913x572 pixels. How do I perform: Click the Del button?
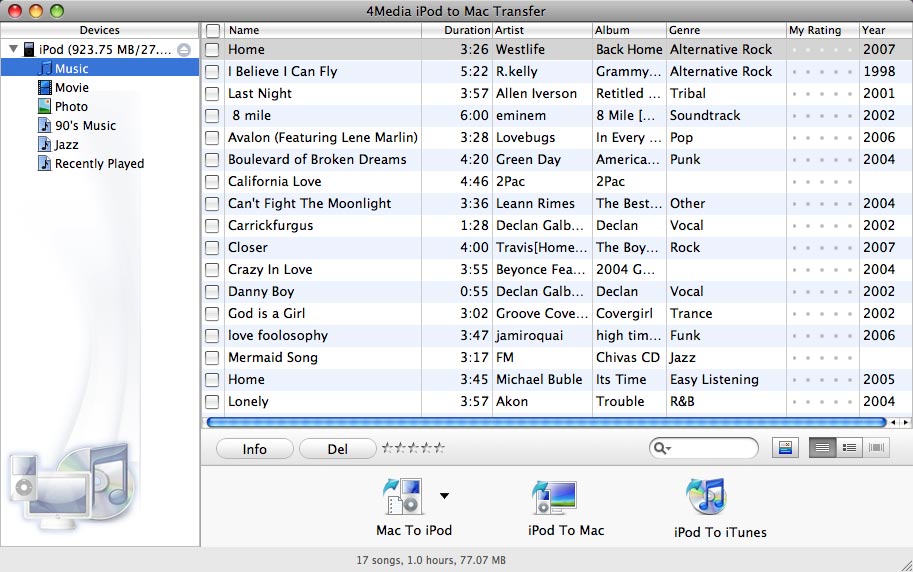pyautogui.click(x=338, y=449)
